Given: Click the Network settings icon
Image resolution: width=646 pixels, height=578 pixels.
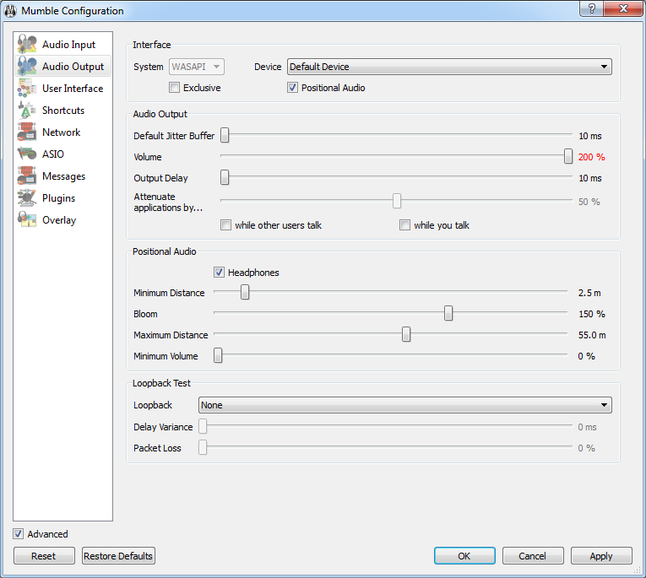Looking at the screenshot, I should pos(27,133).
